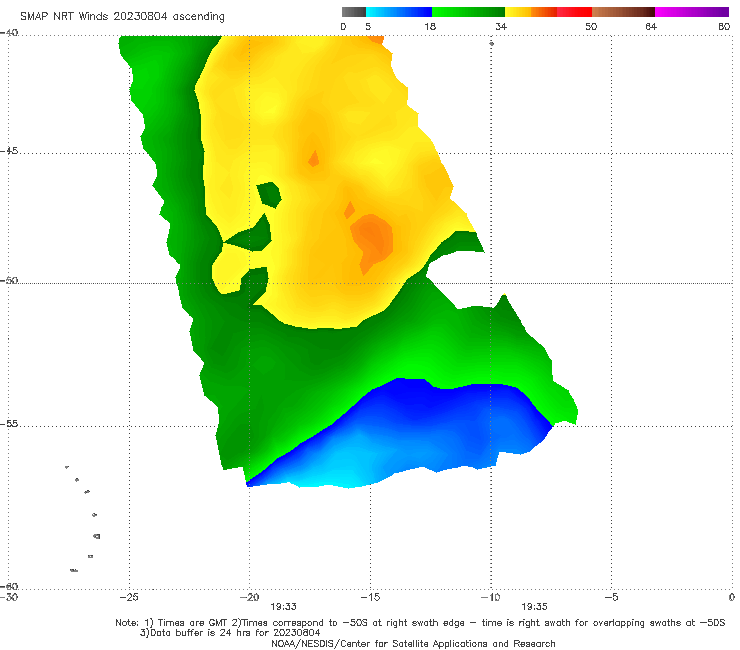The height and width of the screenshot is (650, 740).
Task: Click the note line starting "Note: 1) Times are GMT"
Action: [420, 623]
